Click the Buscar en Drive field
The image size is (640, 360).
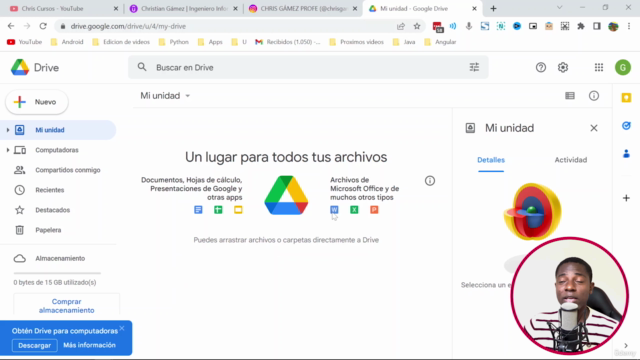click(308, 67)
